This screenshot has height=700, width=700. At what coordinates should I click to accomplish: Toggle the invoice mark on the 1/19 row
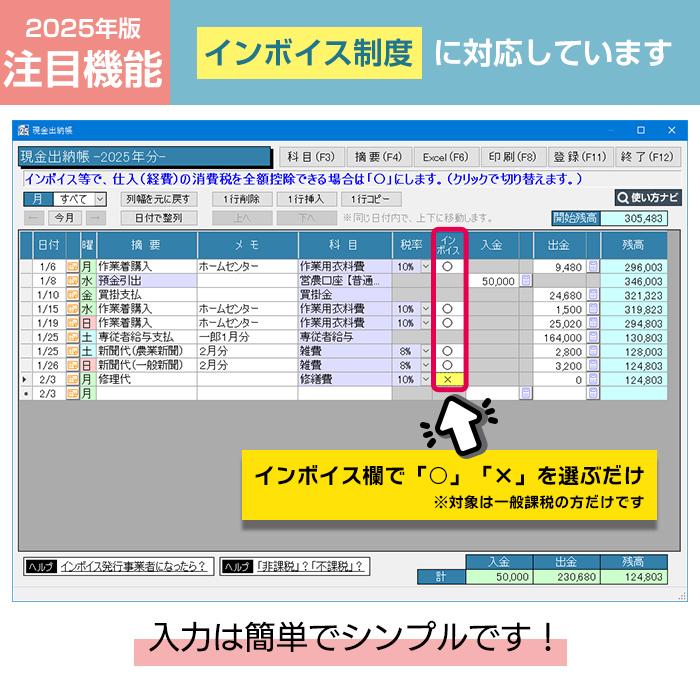point(447,323)
